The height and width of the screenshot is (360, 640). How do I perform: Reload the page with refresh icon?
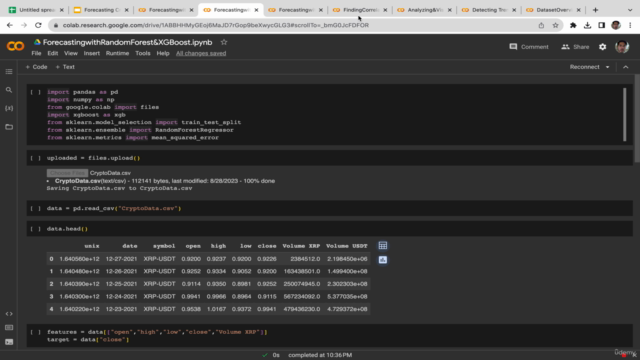click(38, 25)
